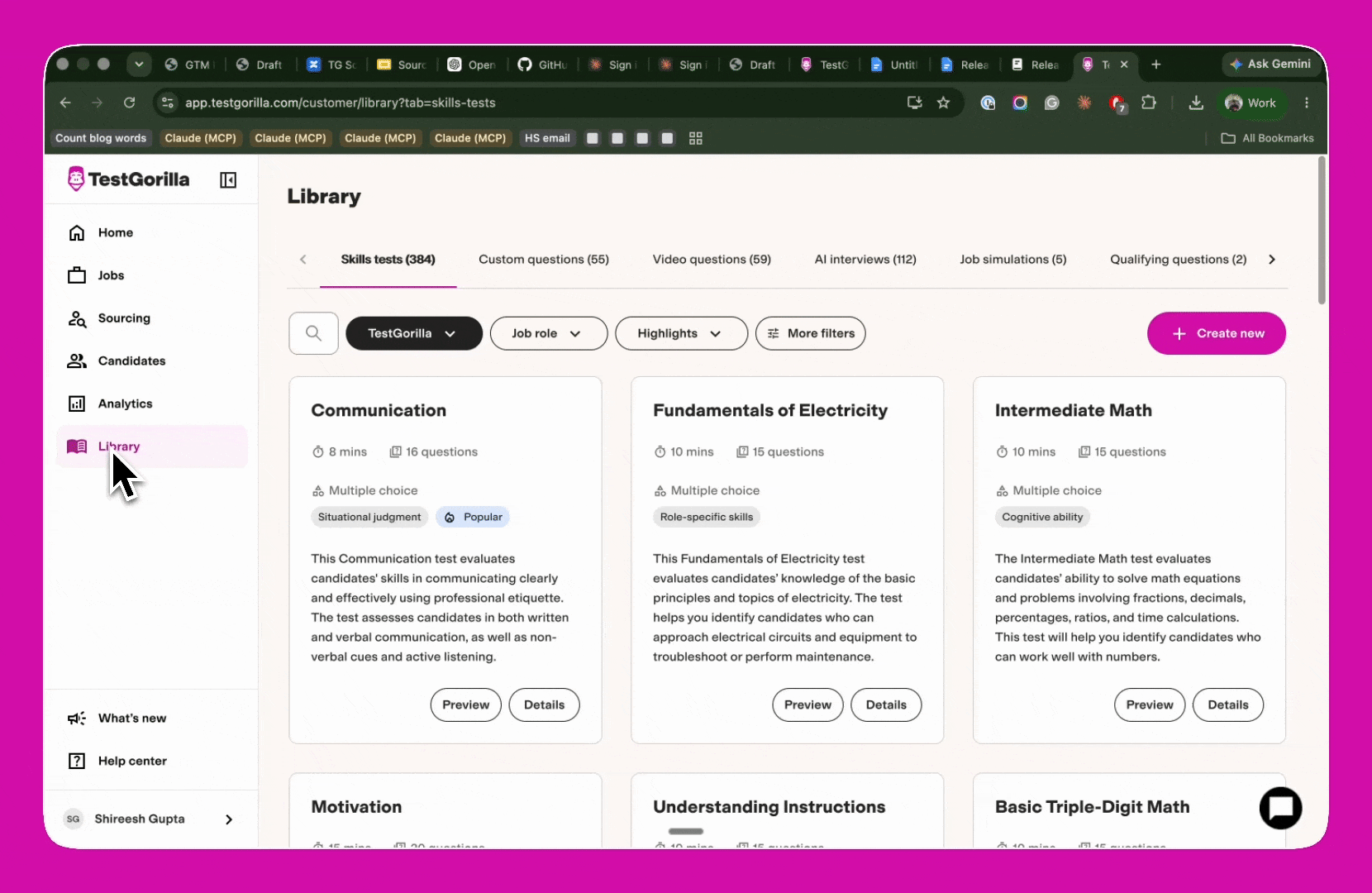Screen dimensions: 1372x893
Task: Click the page vertical scrollbar
Action: (1322, 232)
